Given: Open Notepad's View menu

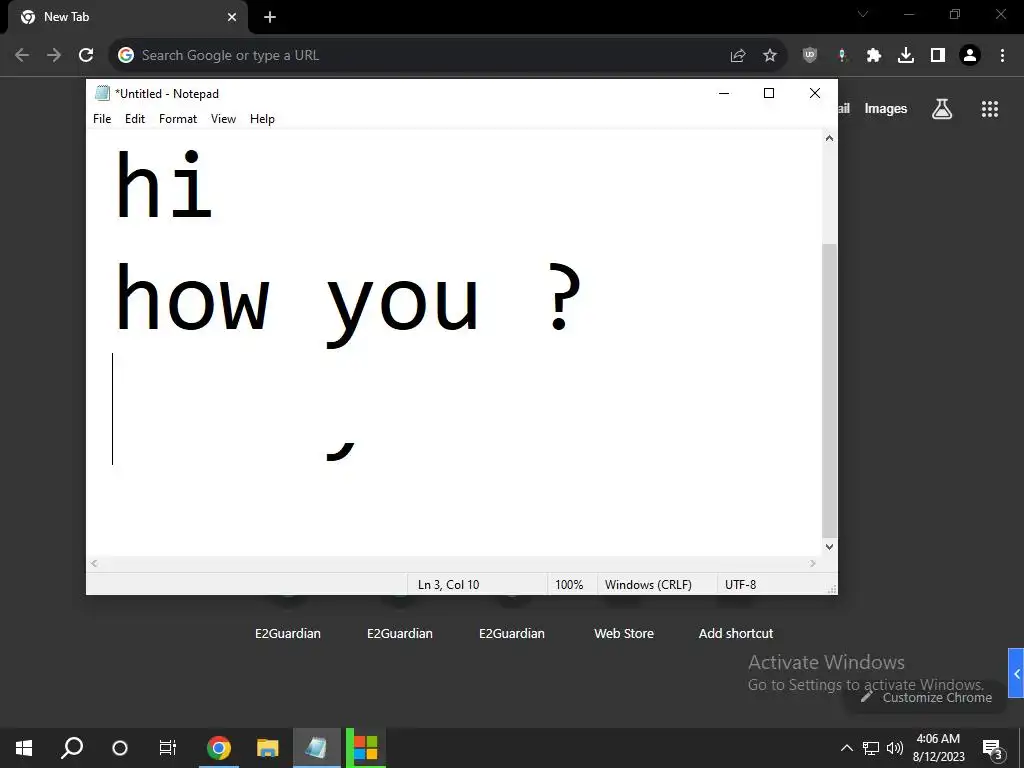Looking at the screenshot, I should pyautogui.click(x=223, y=119).
